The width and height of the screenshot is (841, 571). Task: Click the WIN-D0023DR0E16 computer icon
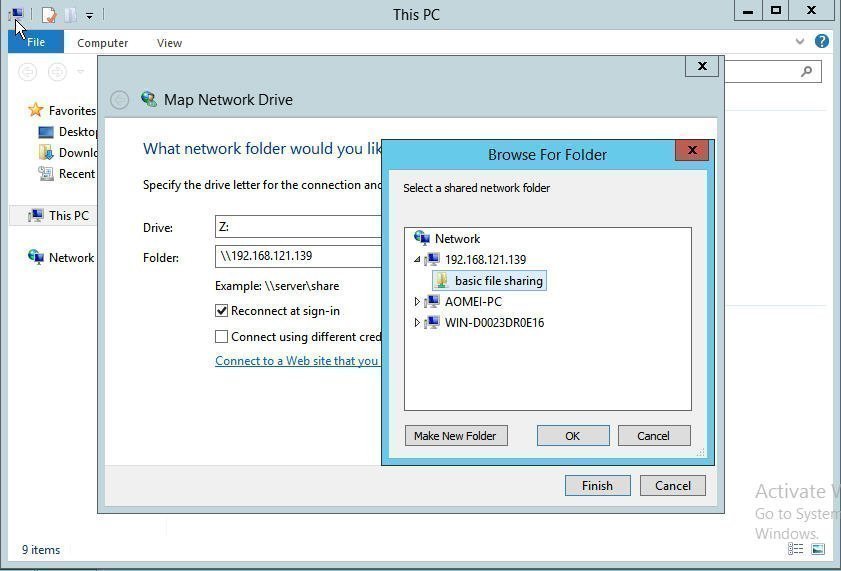(x=432, y=322)
